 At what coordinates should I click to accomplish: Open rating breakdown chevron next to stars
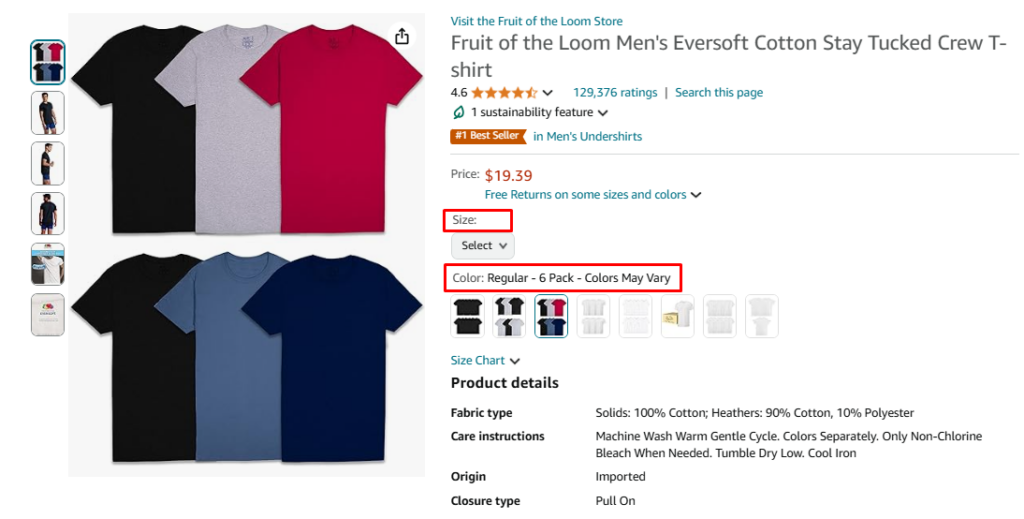(547, 93)
